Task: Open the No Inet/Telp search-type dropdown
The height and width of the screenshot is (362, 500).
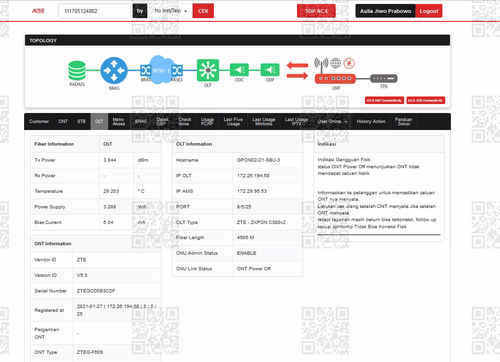Action: (x=171, y=11)
